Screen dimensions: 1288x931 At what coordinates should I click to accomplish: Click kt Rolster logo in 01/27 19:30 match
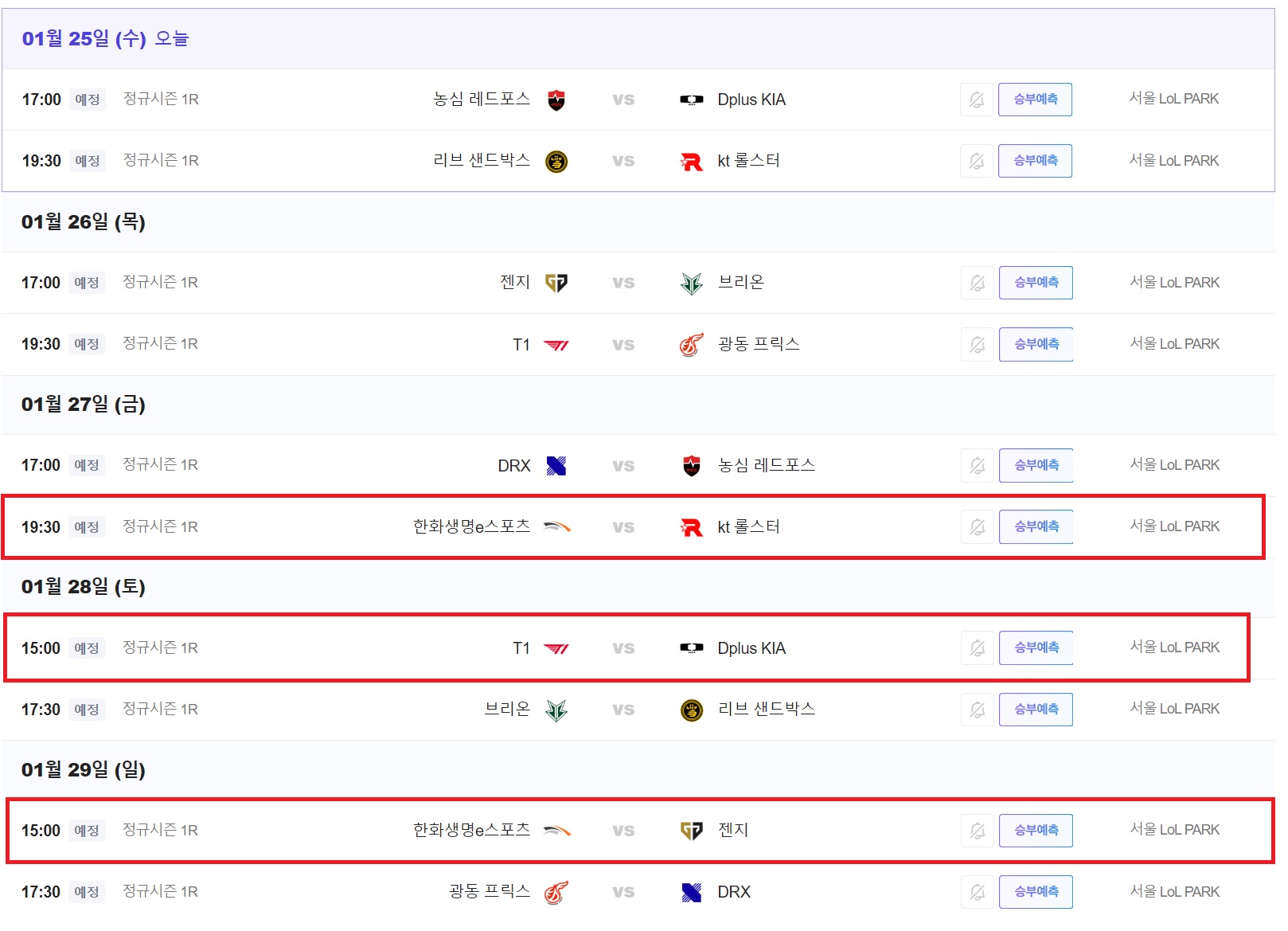[x=691, y=527]
